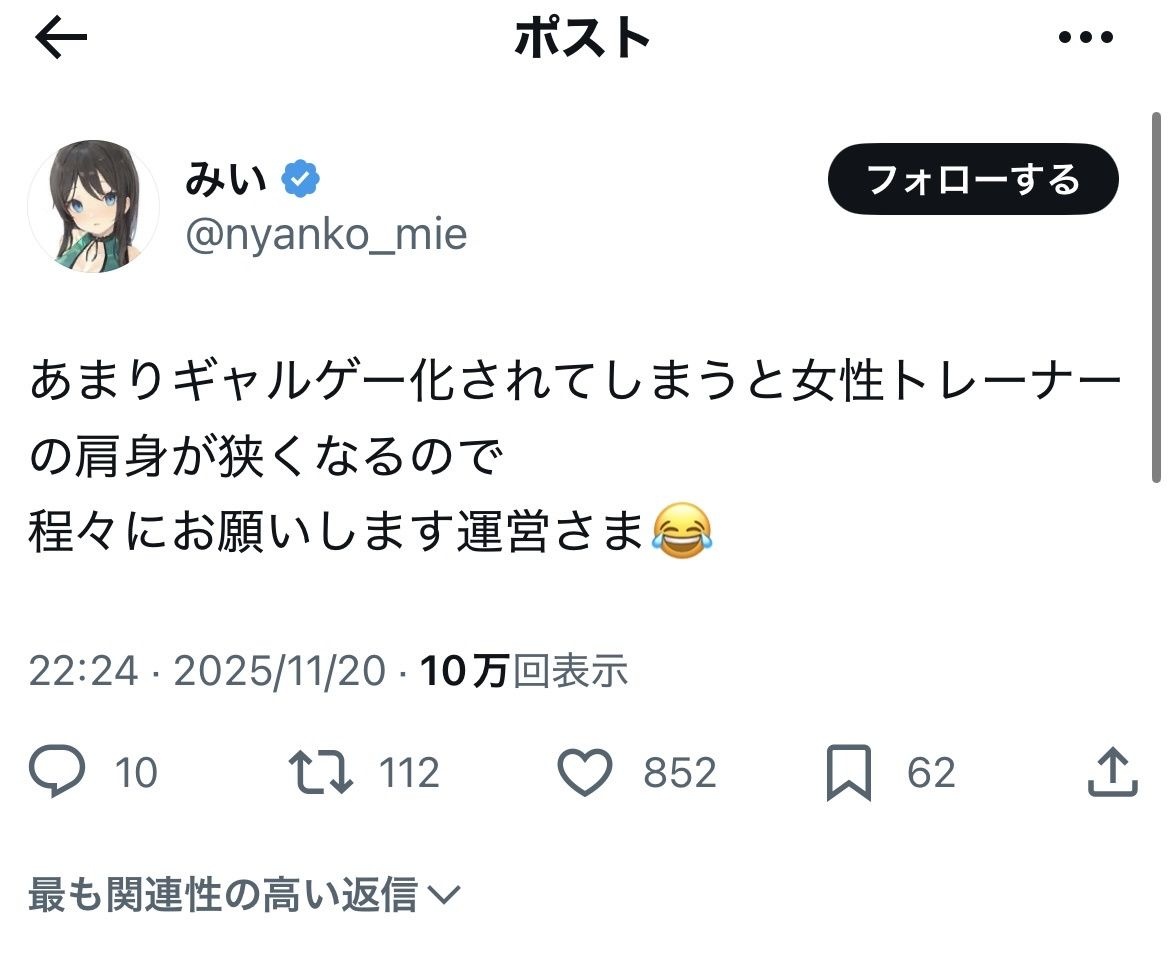The image size is (1170, 954).
Task: Tap the repost arrows icon
Action: (x=320, y=773)
